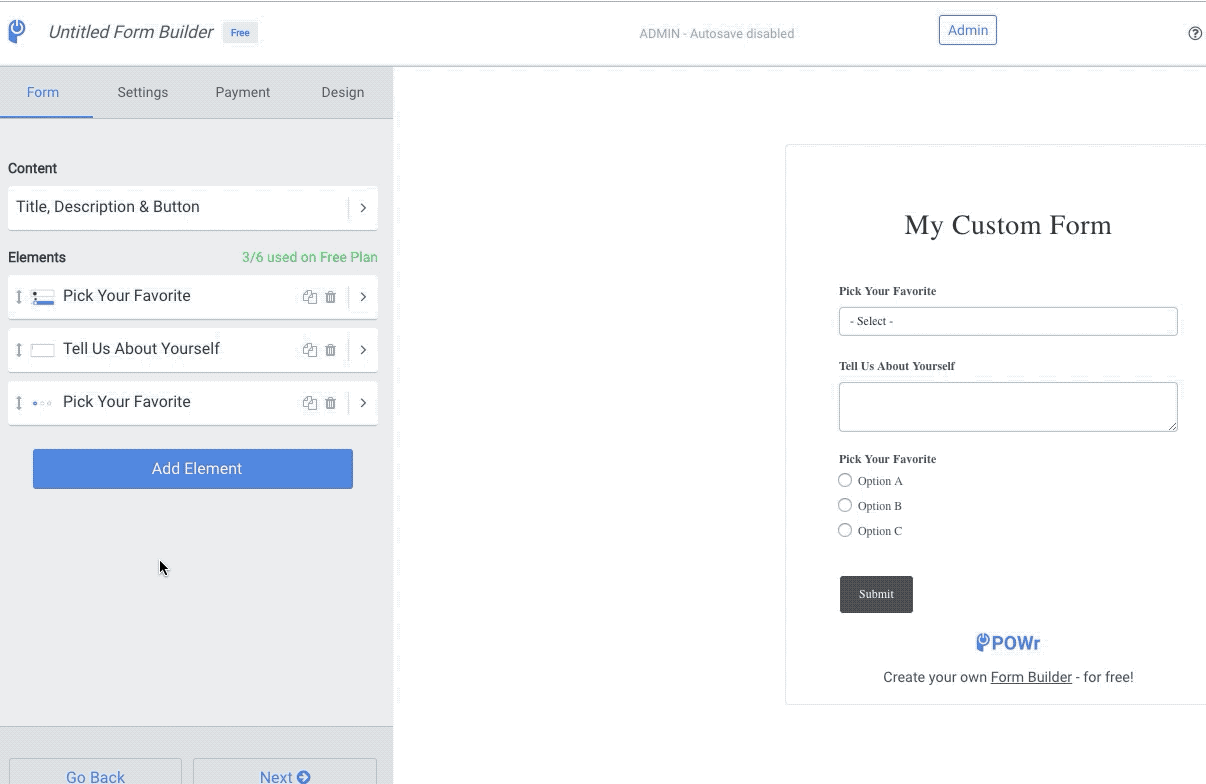Duplicate the first Pick Your Favorite element

pyautogui.click(x=310, y=297)
